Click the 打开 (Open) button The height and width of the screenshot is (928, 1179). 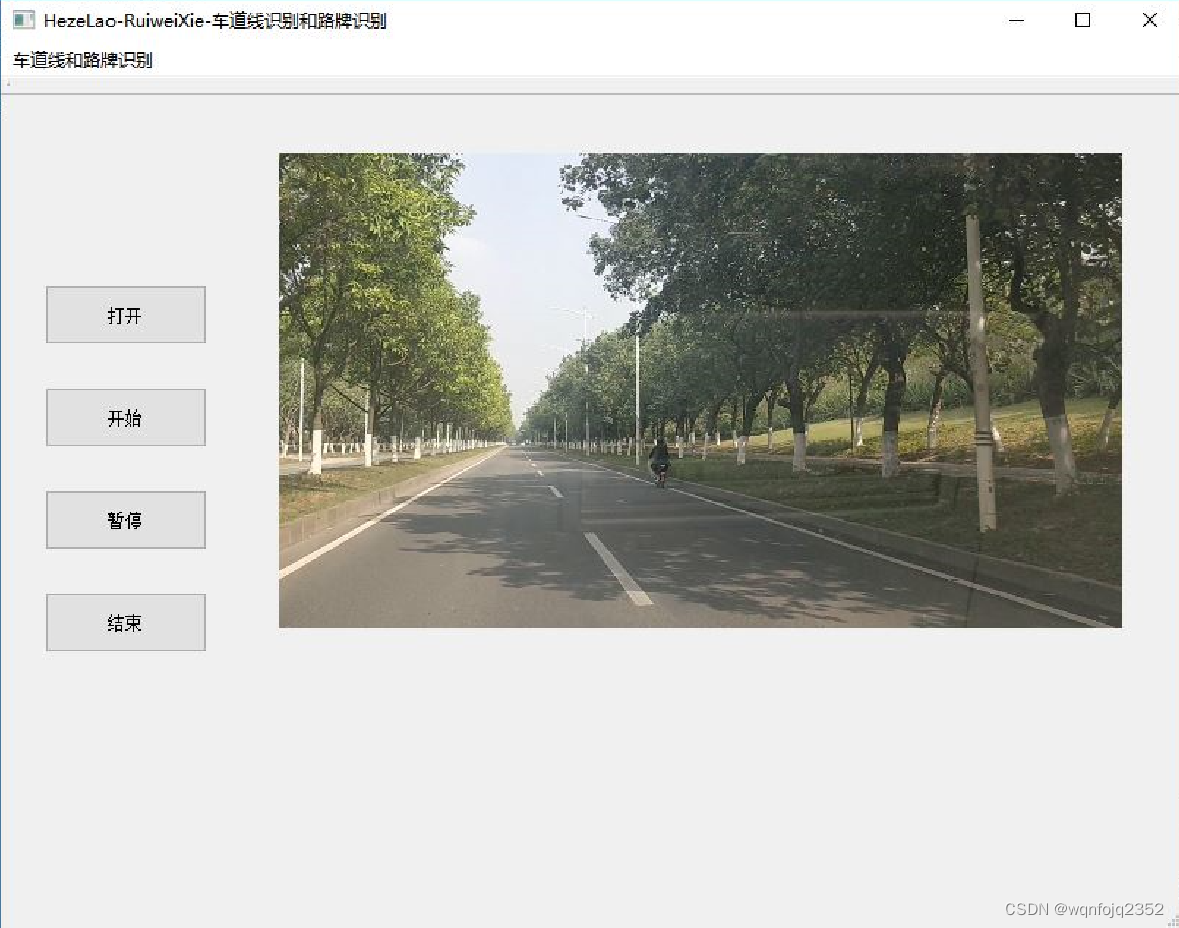point(126,314)
